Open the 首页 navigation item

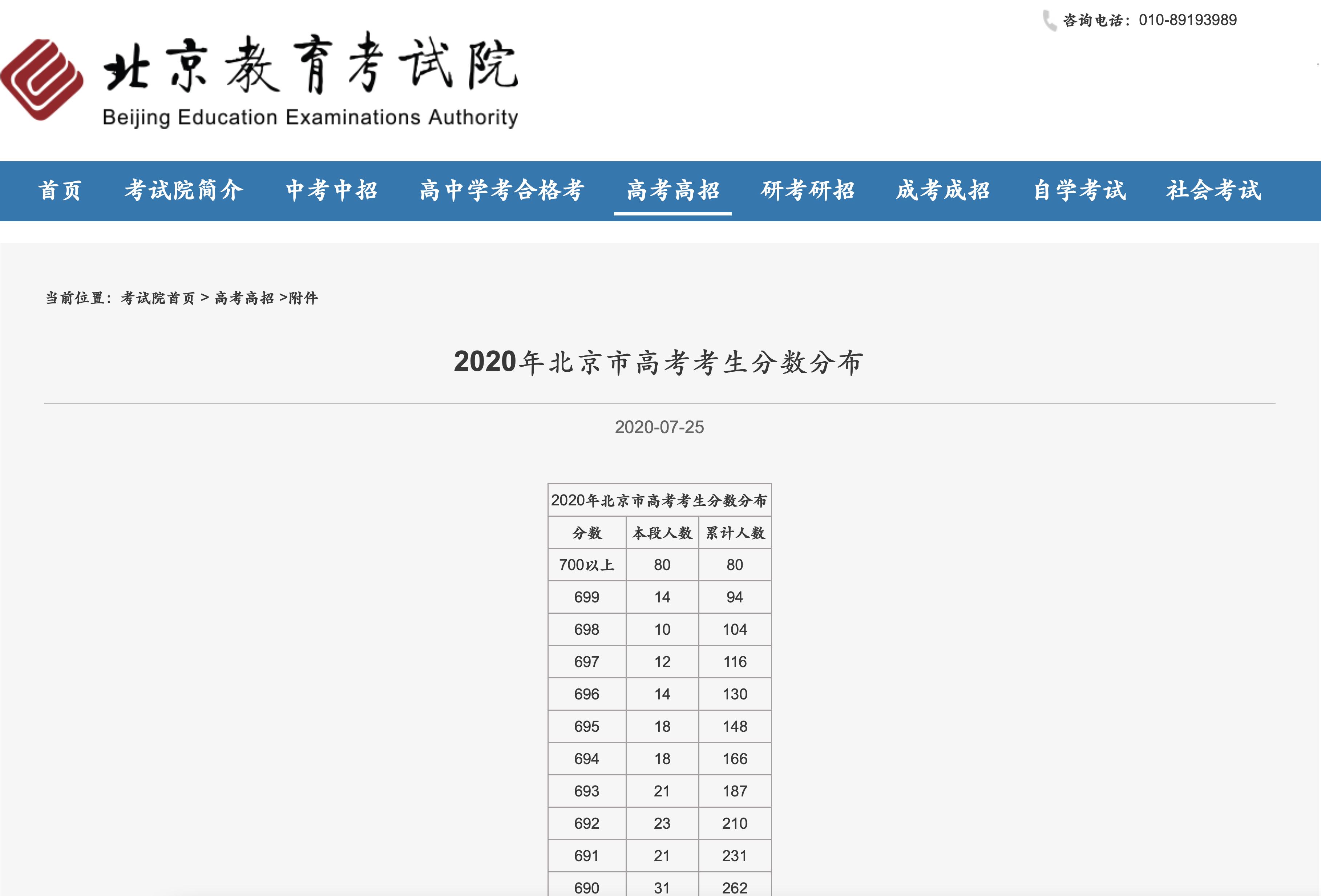point(58,191)
